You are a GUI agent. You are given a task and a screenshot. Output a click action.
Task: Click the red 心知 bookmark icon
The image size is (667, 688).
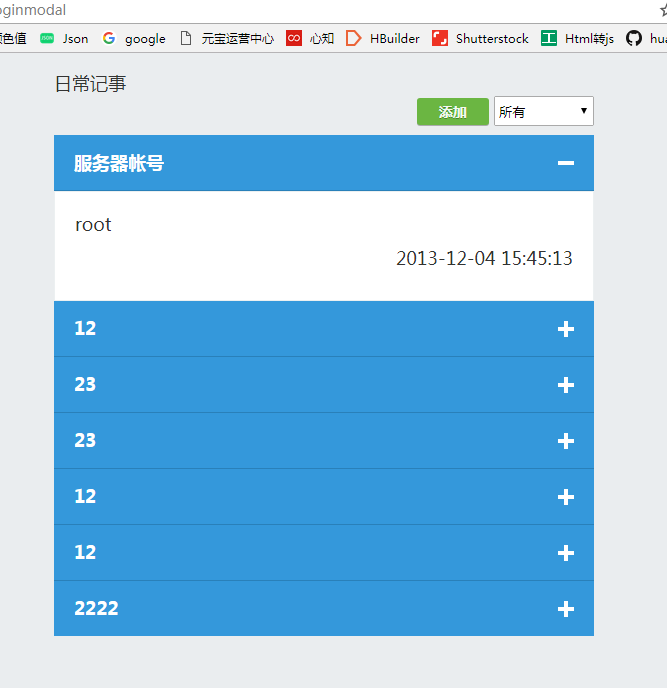[x=294, y=38]
